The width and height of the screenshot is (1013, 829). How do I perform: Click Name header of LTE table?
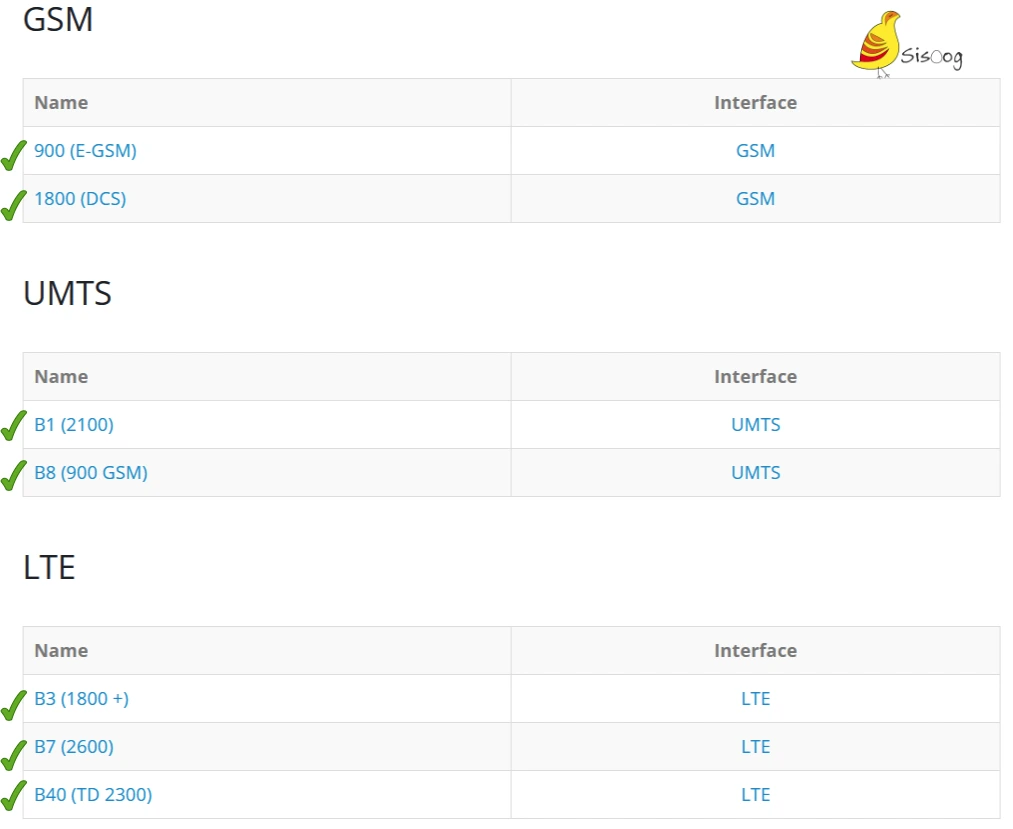61,651
